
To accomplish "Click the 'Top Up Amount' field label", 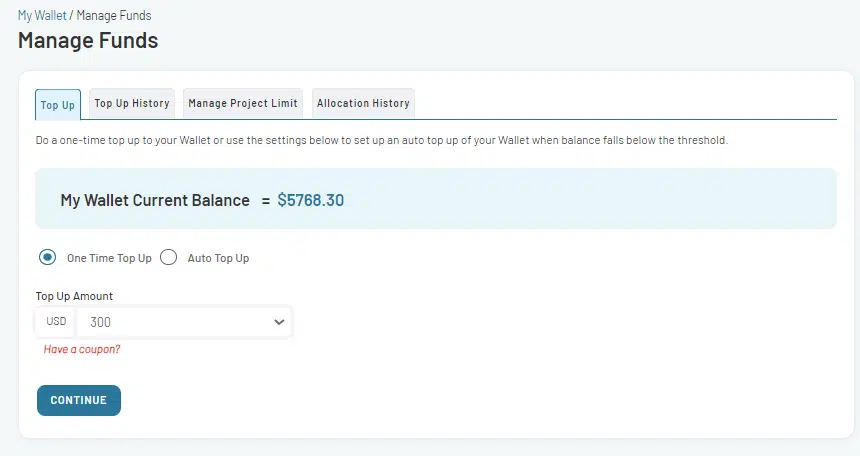I will [x=74, y=296].
